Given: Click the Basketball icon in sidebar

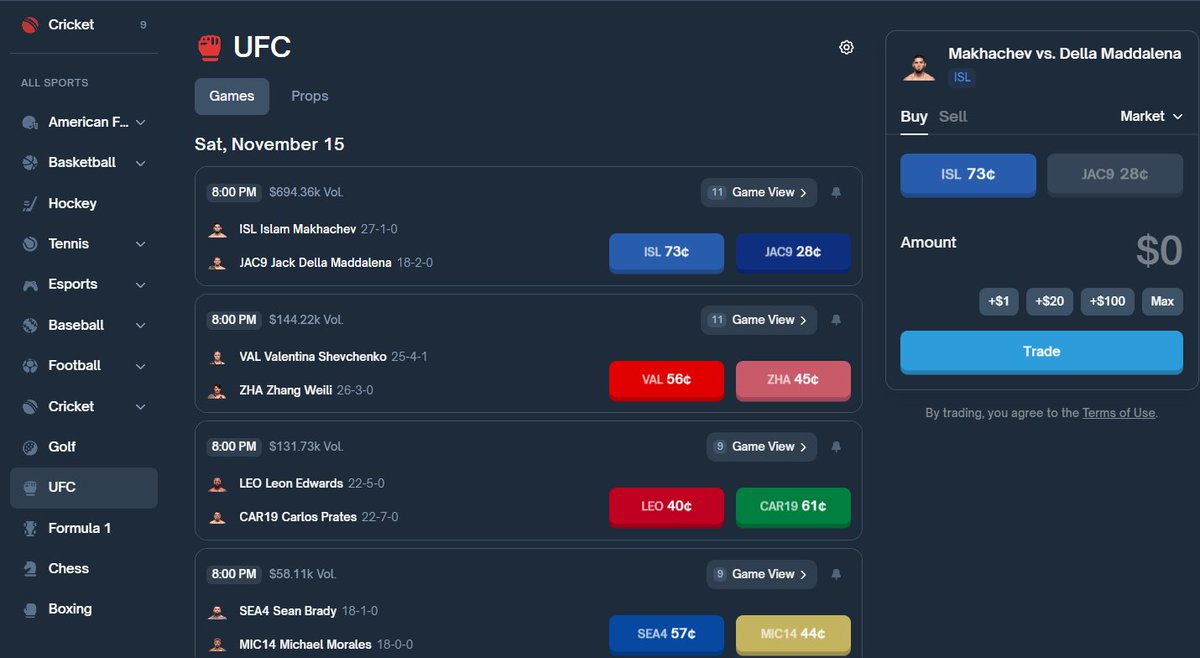Looking at the screenshot, I should pos(30,162).
